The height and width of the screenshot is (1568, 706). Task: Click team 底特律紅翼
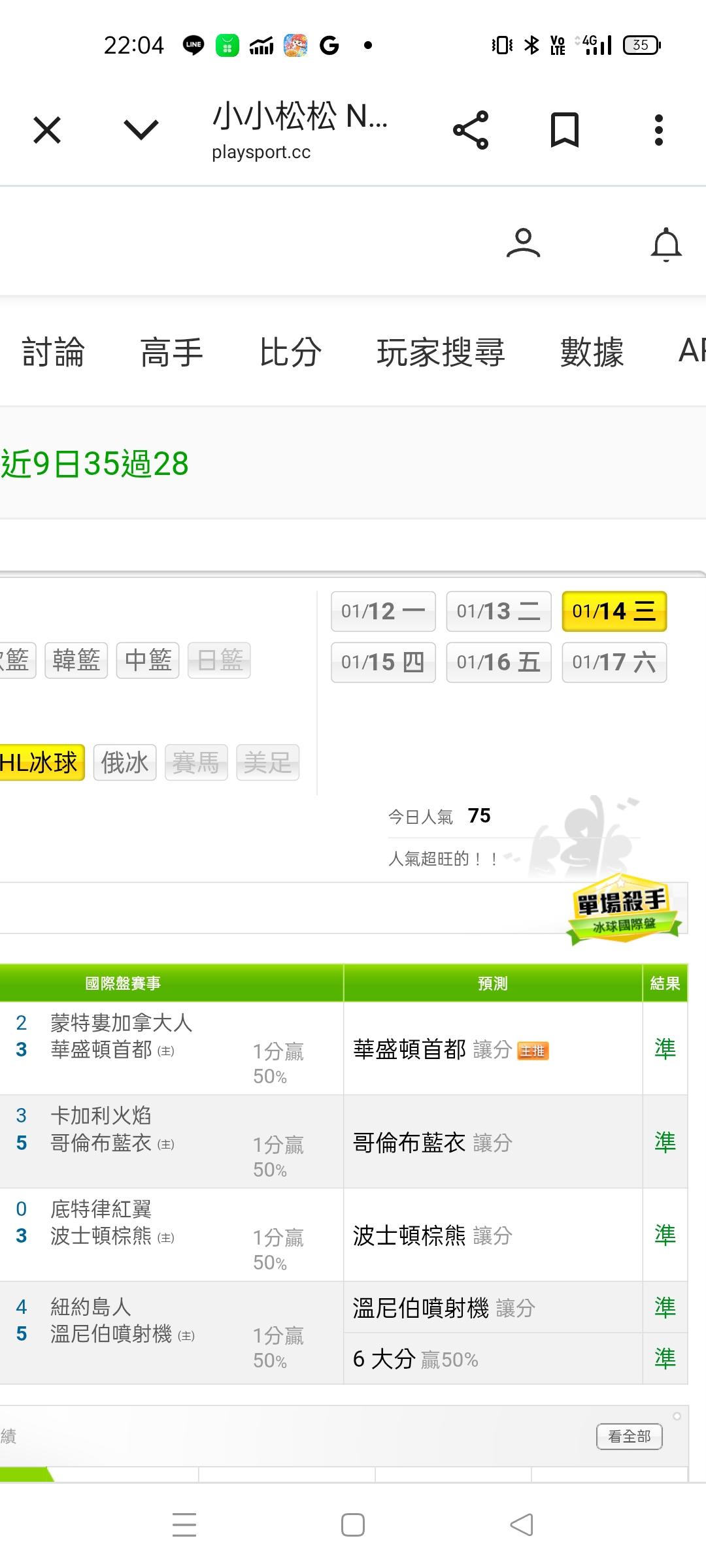click(101, 1209)
